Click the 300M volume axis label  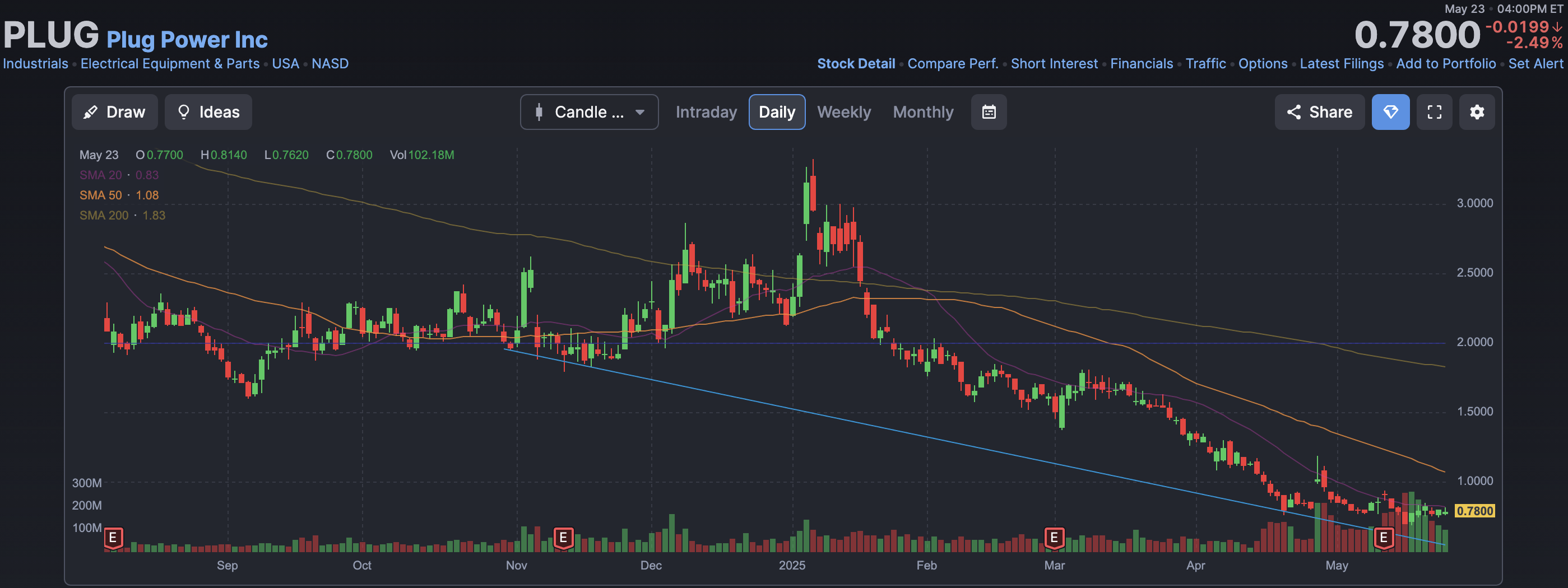87,483
